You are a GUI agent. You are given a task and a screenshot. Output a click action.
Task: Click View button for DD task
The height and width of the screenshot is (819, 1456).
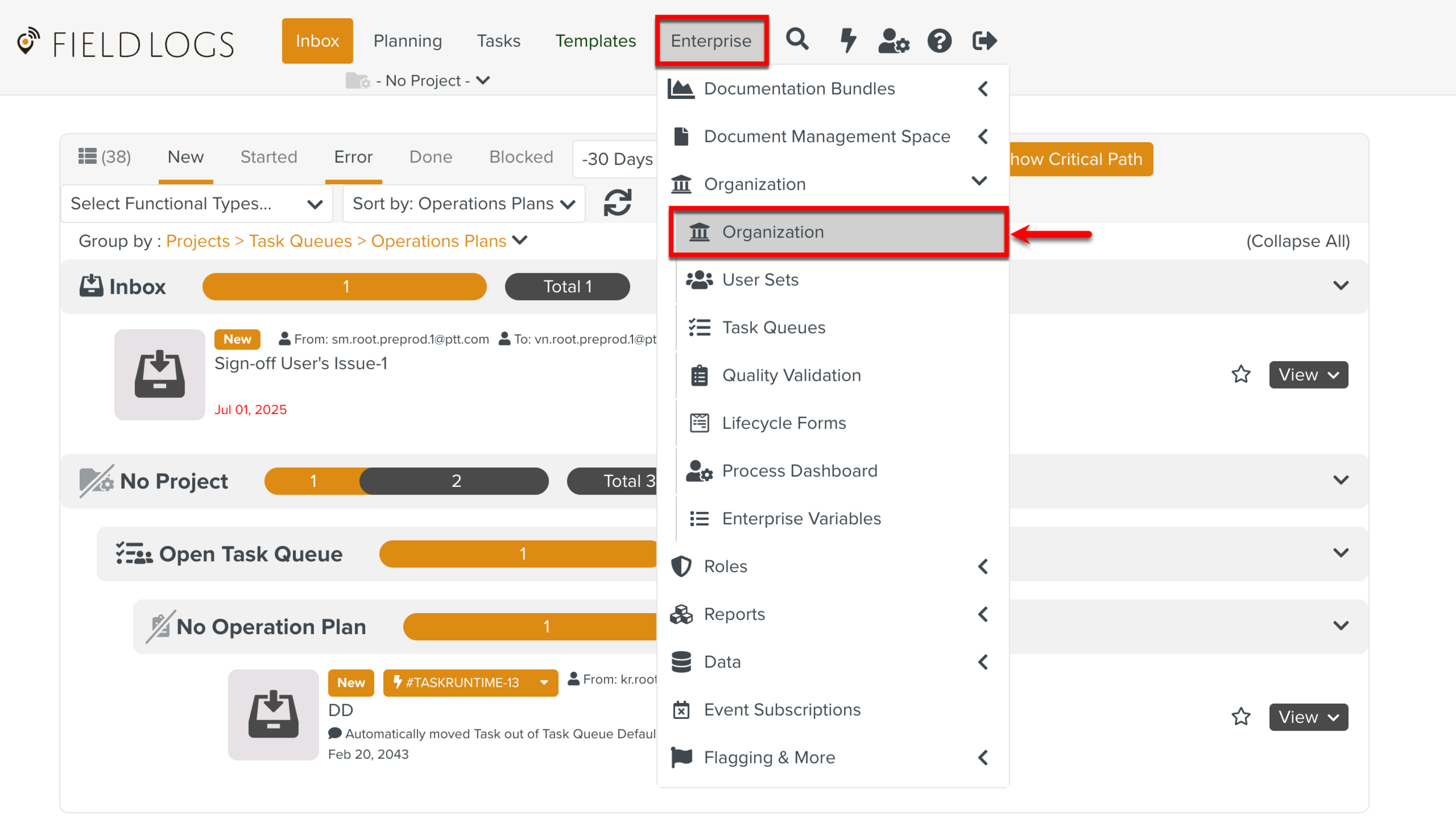point(1308,716)
